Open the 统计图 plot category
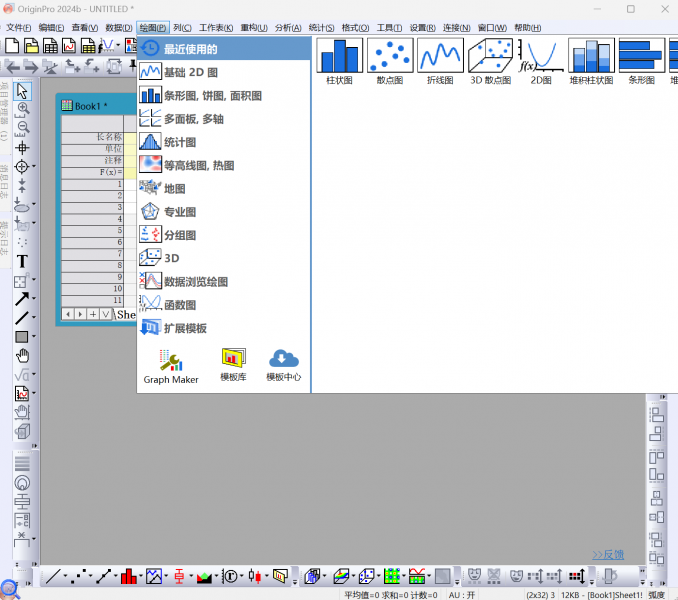Image resolution: width=678 pixels, height=600 pixels. 224,142
